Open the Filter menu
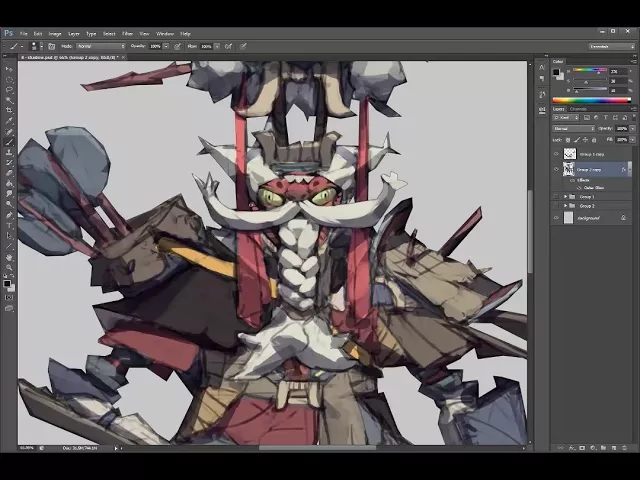 pyautogui.click(x=127, y=34)
